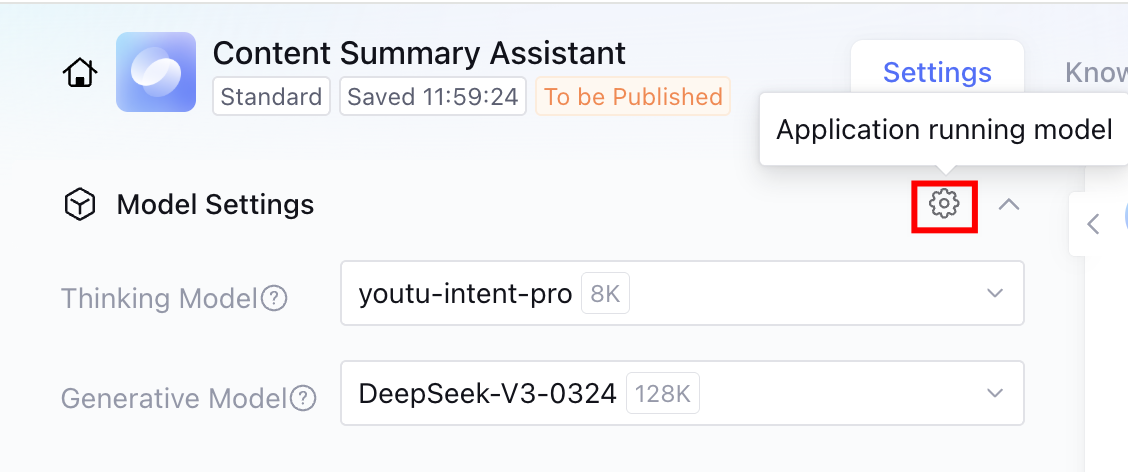Switch to the Settings tab
This screenshot has width=1128, height=472.
tap(937, 72)
